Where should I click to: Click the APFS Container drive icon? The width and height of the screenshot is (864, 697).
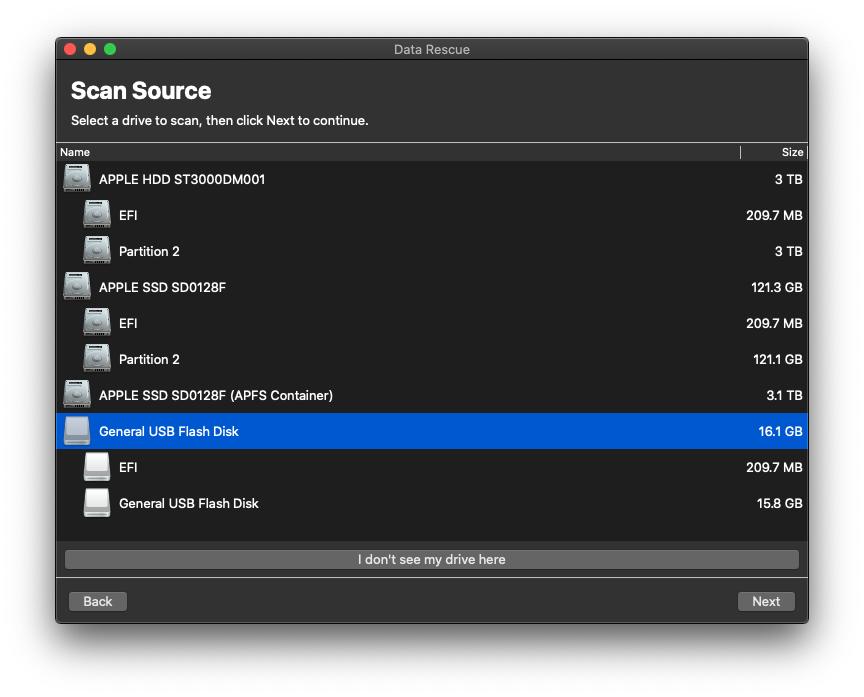(x=77, y=395)
